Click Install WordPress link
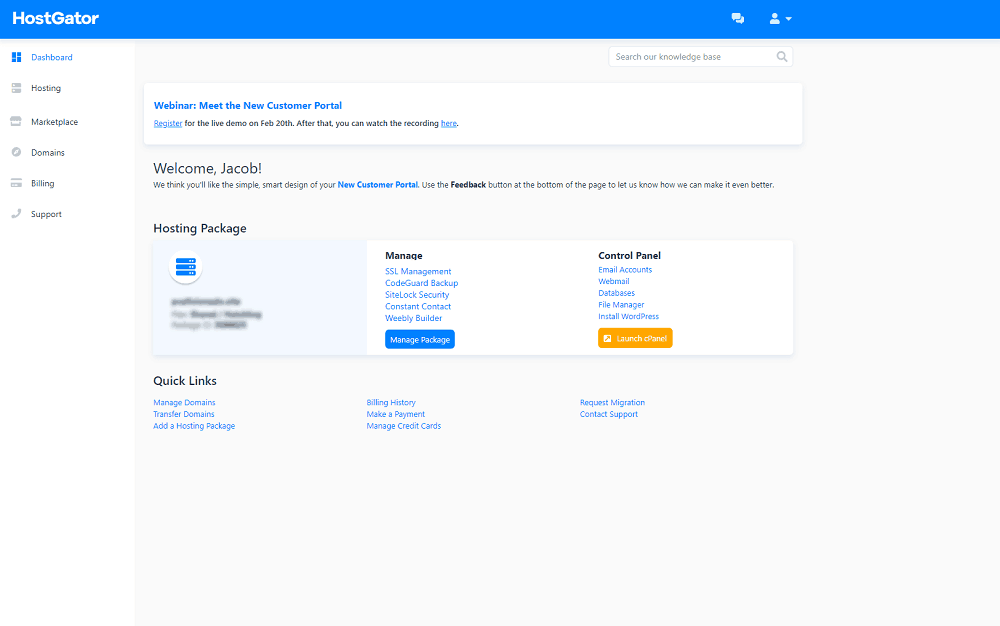 pyautogui.click(x=628, y=316)
